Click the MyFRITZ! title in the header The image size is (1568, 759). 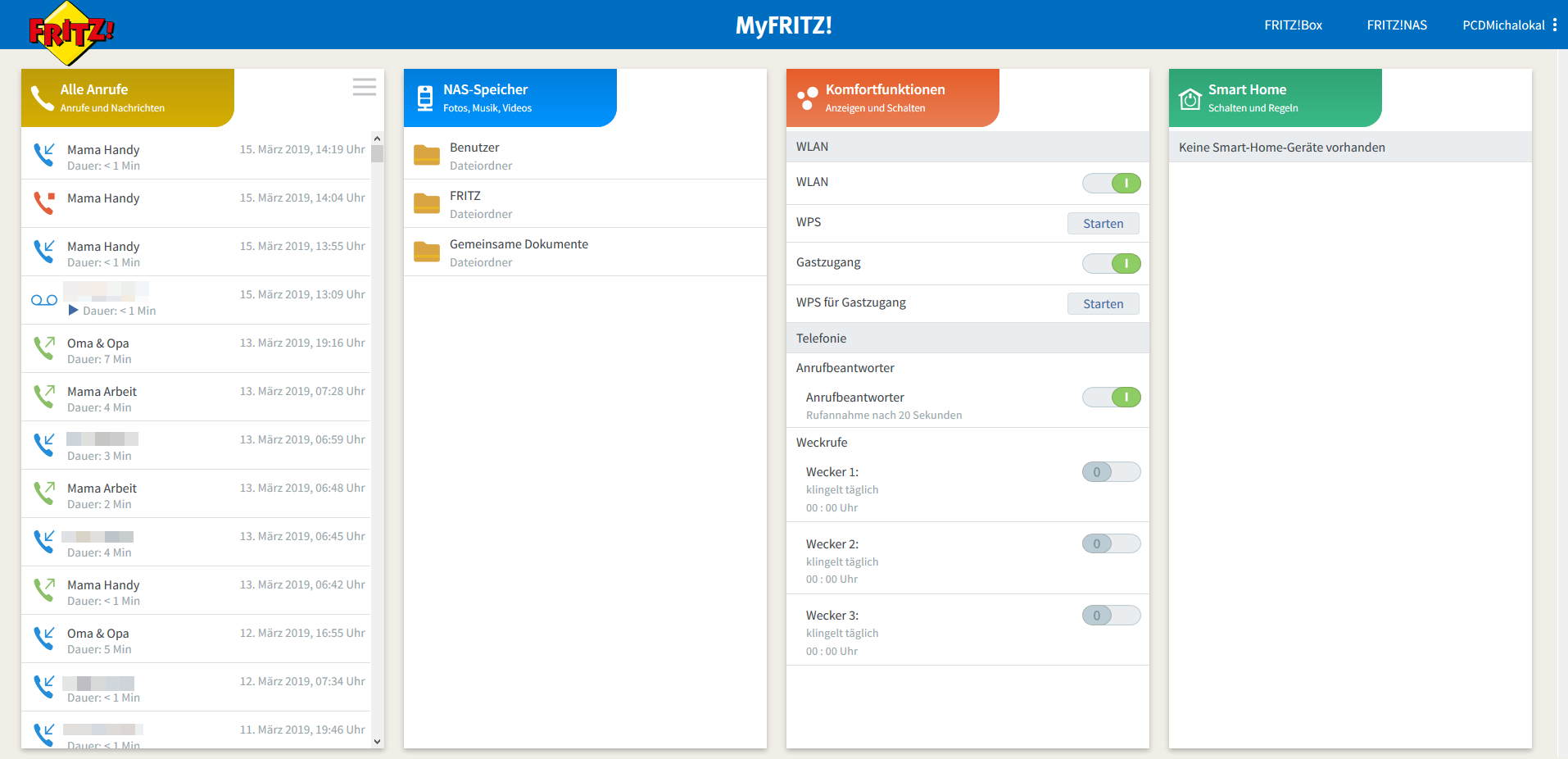(x=784, y=25)
